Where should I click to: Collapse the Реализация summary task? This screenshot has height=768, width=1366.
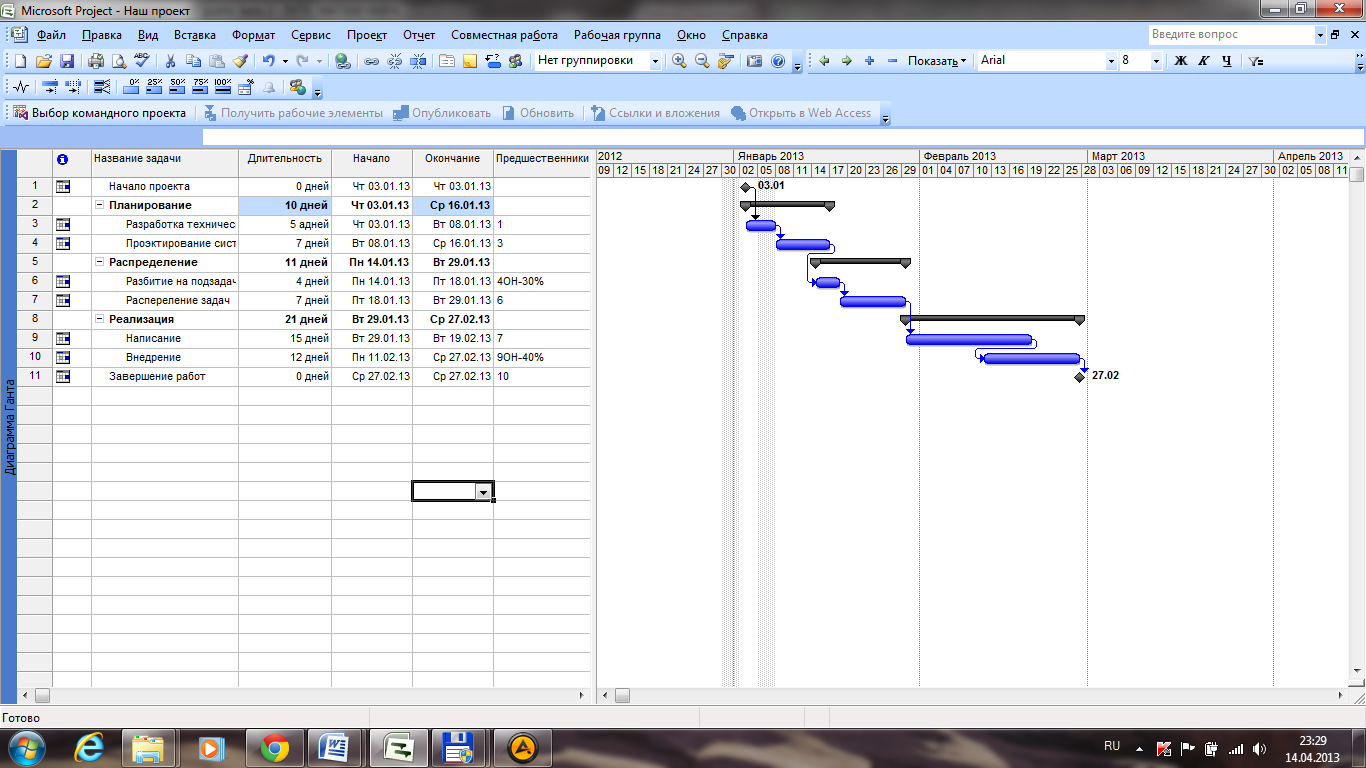(100, 319)
